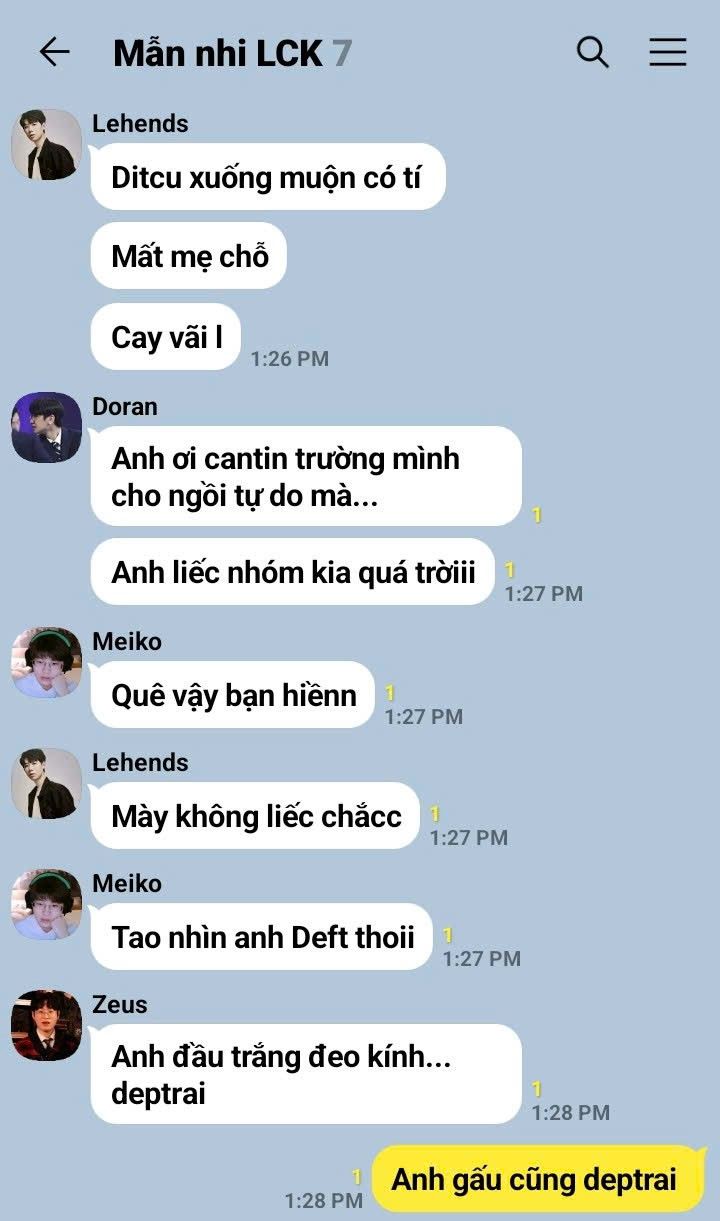Image resolution: width=720 pixels, height=1221 pixels.
Task: Tap Meiko's avatar beside "Quê vậy bạn hiềnn"
Action: tap(46, 663)
